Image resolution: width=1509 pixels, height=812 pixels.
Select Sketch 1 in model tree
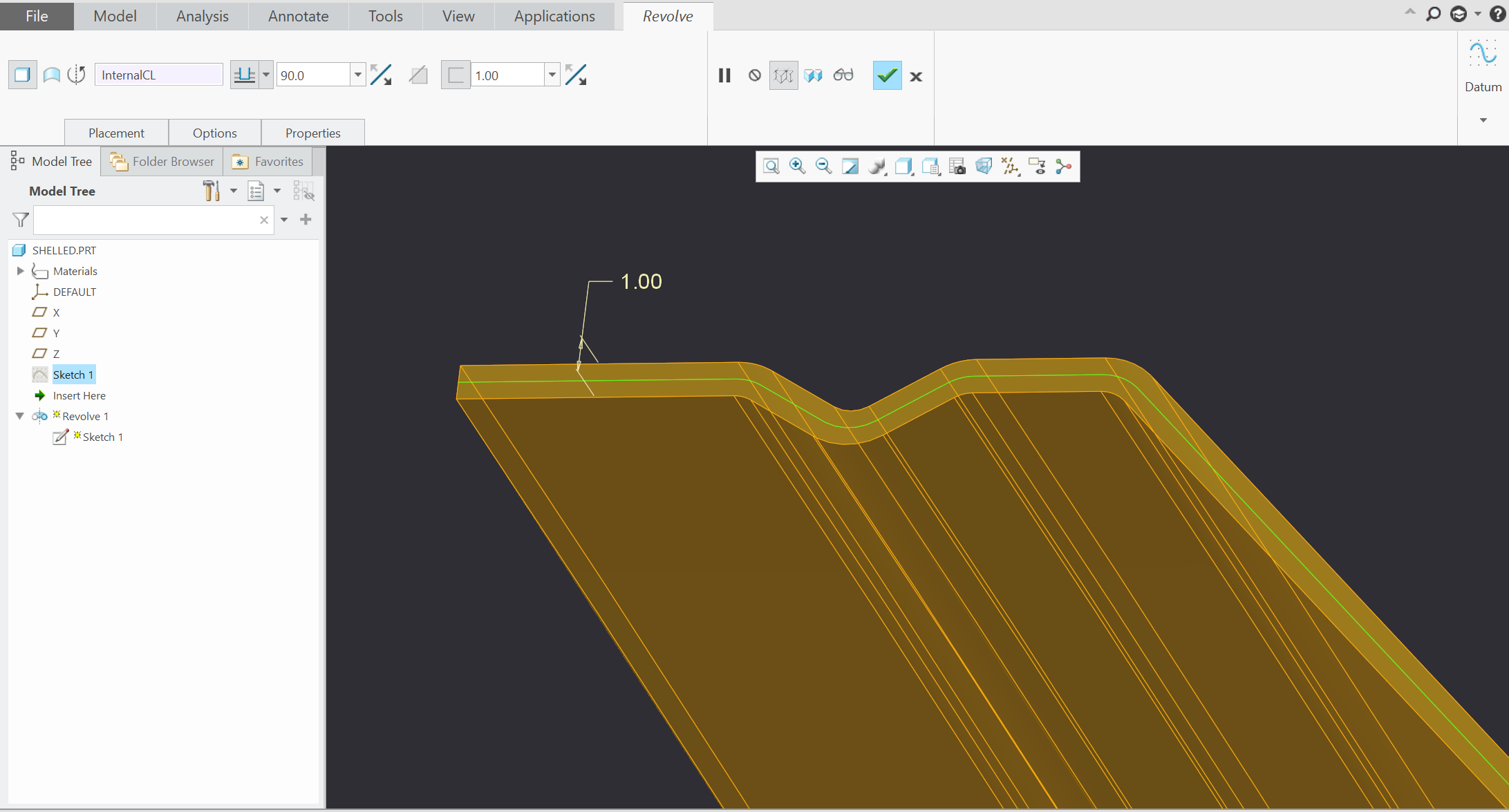coord(73,375)
